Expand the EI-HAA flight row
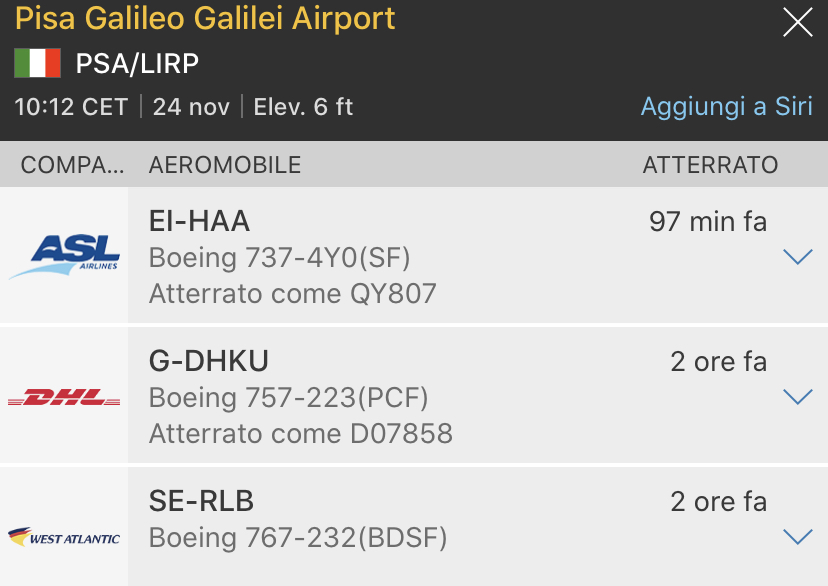Image resolution: width=828 pixels, height=586 pixels. point(797,257)
